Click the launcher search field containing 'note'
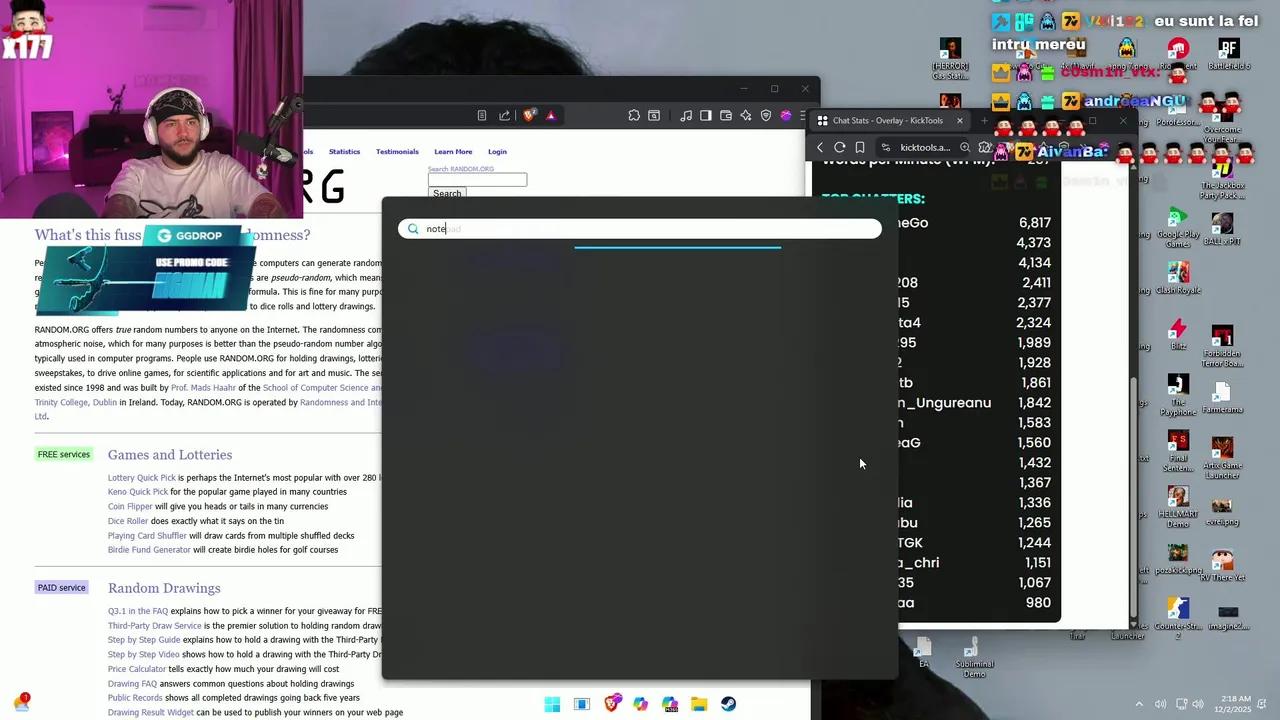 (x=640, y=229)
